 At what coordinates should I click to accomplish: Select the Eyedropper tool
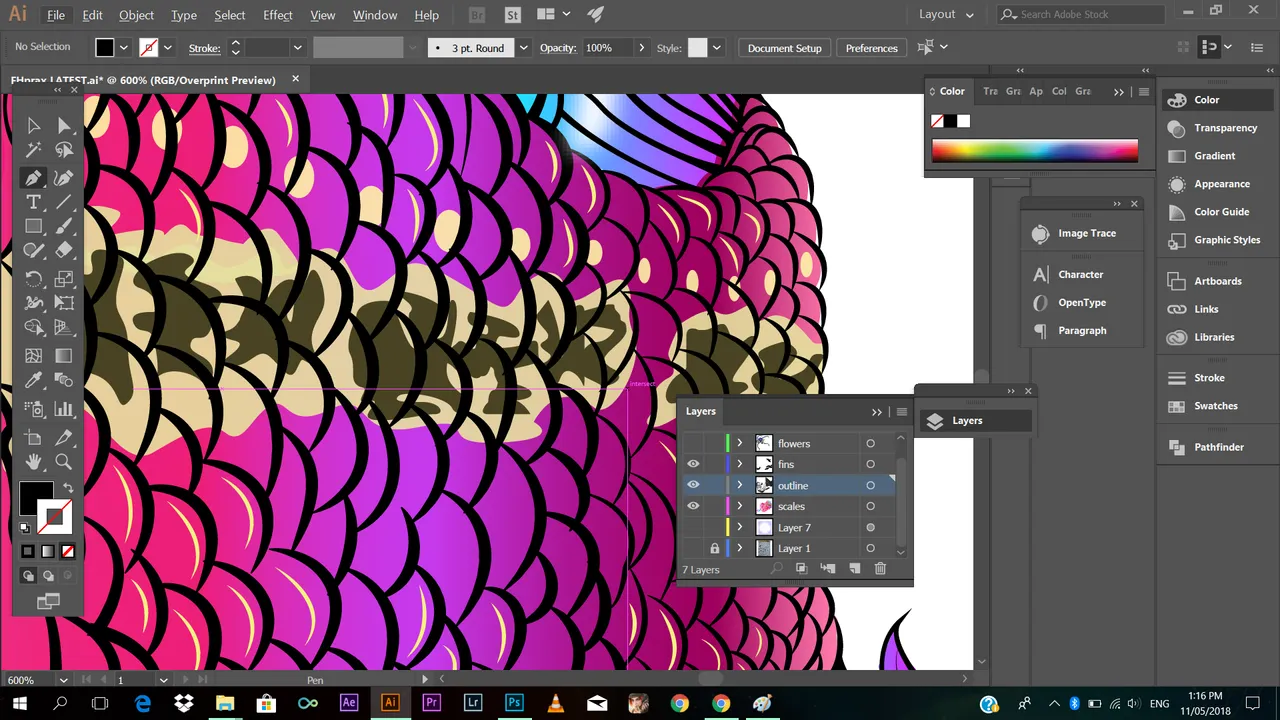(33, 380)
